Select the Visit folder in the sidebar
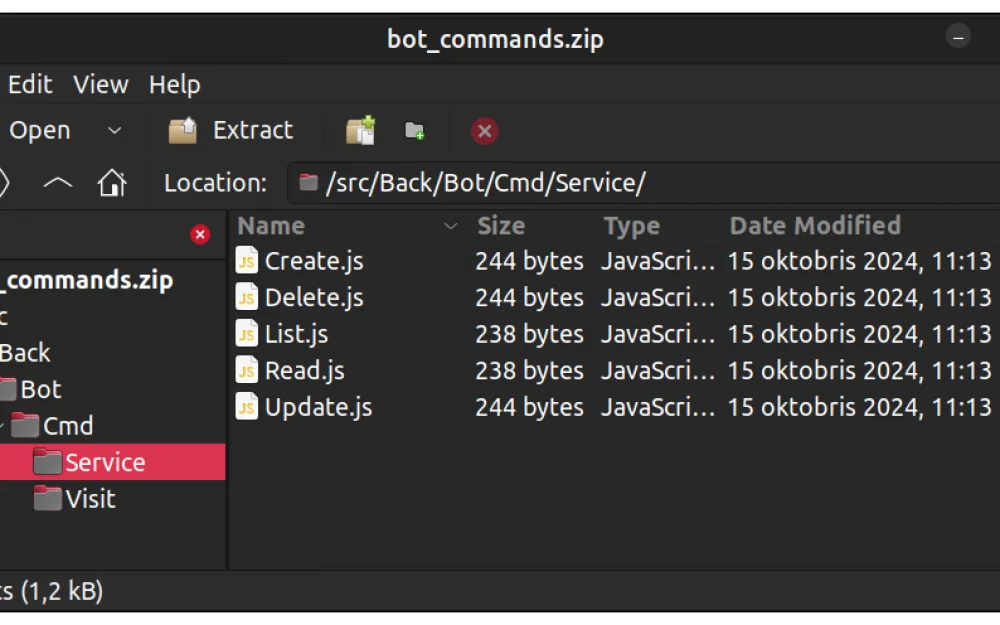Screen dimensions: 1000x625 click(92, 498)
